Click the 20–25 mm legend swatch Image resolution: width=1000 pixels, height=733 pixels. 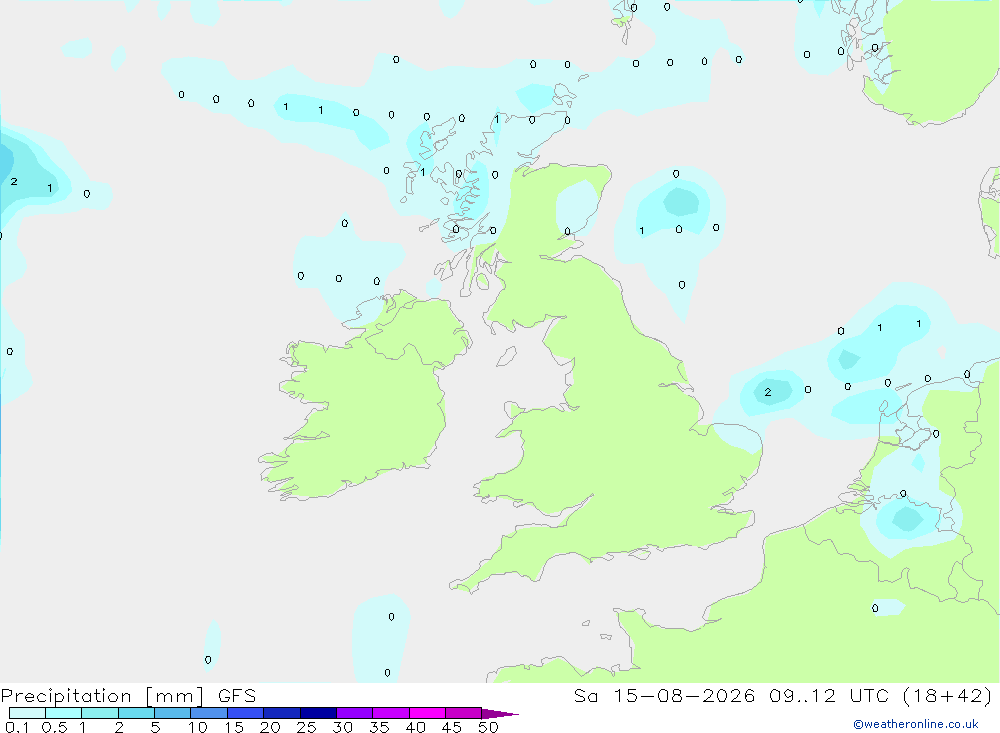281,713
